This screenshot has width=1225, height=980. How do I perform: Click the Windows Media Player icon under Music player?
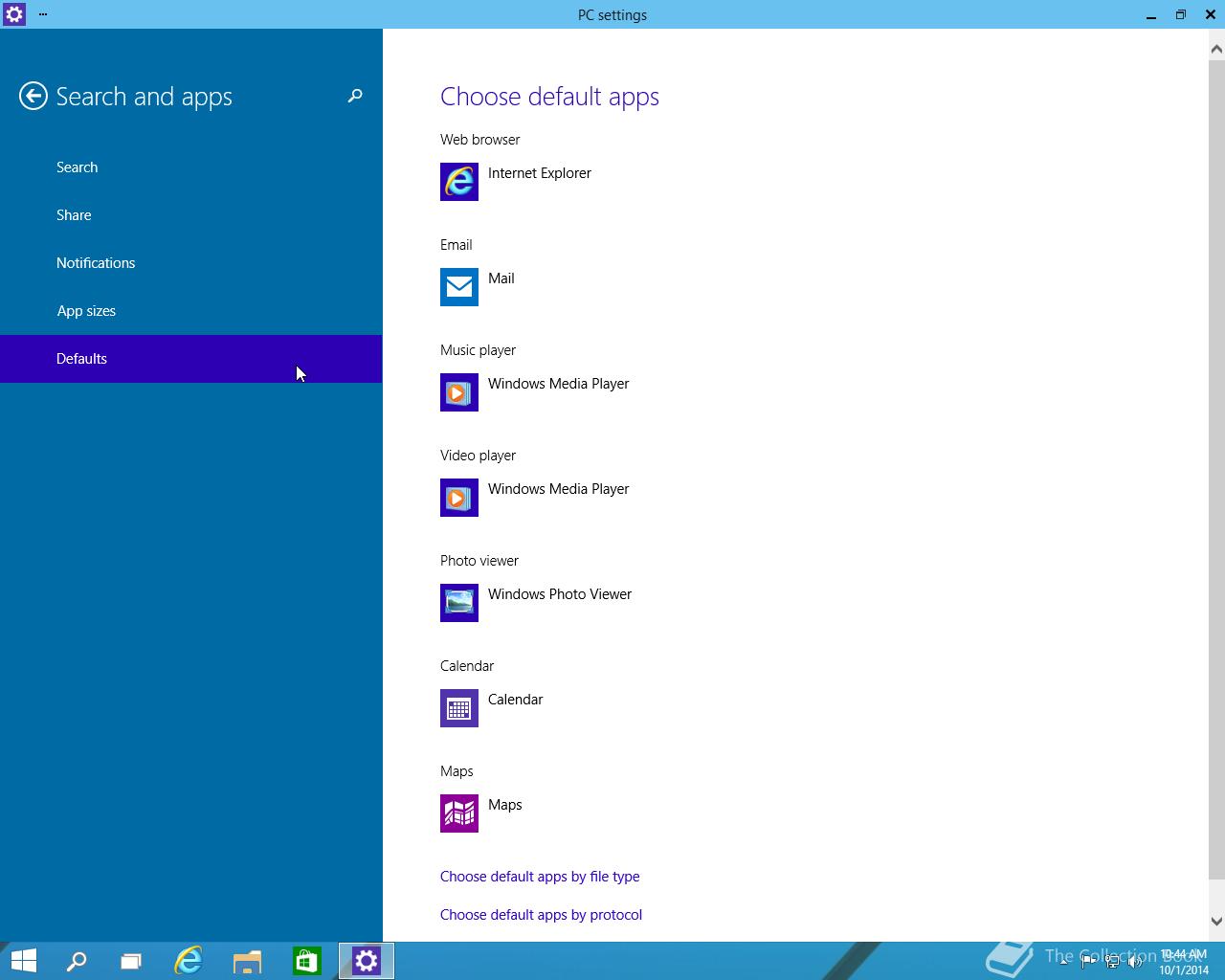click(459, 392)
